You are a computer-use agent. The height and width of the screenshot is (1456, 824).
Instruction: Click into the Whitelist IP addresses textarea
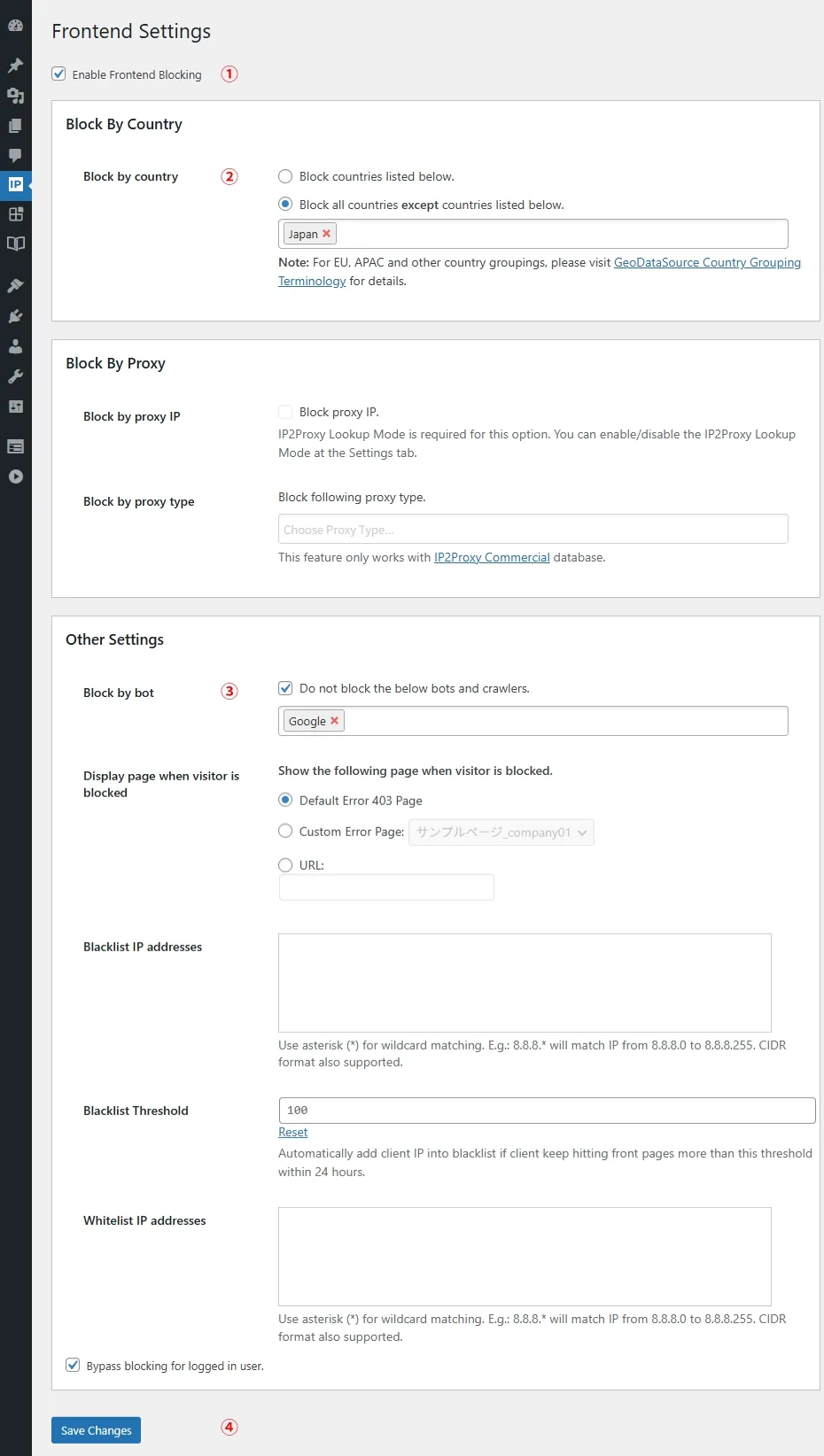(525, 1257)
